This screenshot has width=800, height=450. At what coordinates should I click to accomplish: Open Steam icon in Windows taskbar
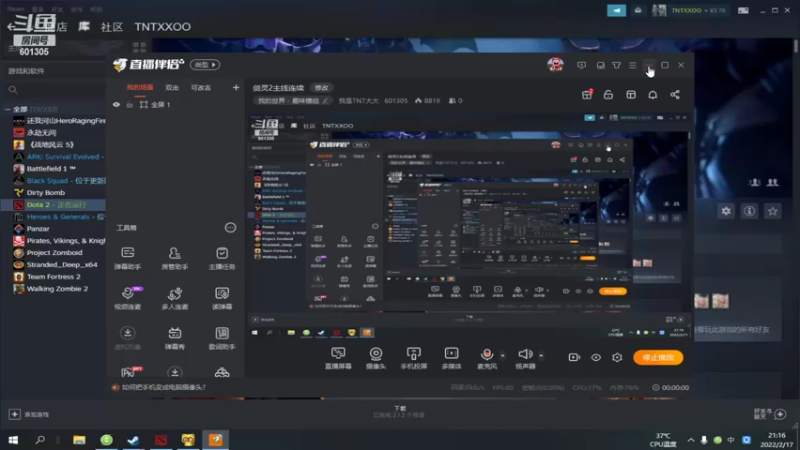tap(133, 440)
